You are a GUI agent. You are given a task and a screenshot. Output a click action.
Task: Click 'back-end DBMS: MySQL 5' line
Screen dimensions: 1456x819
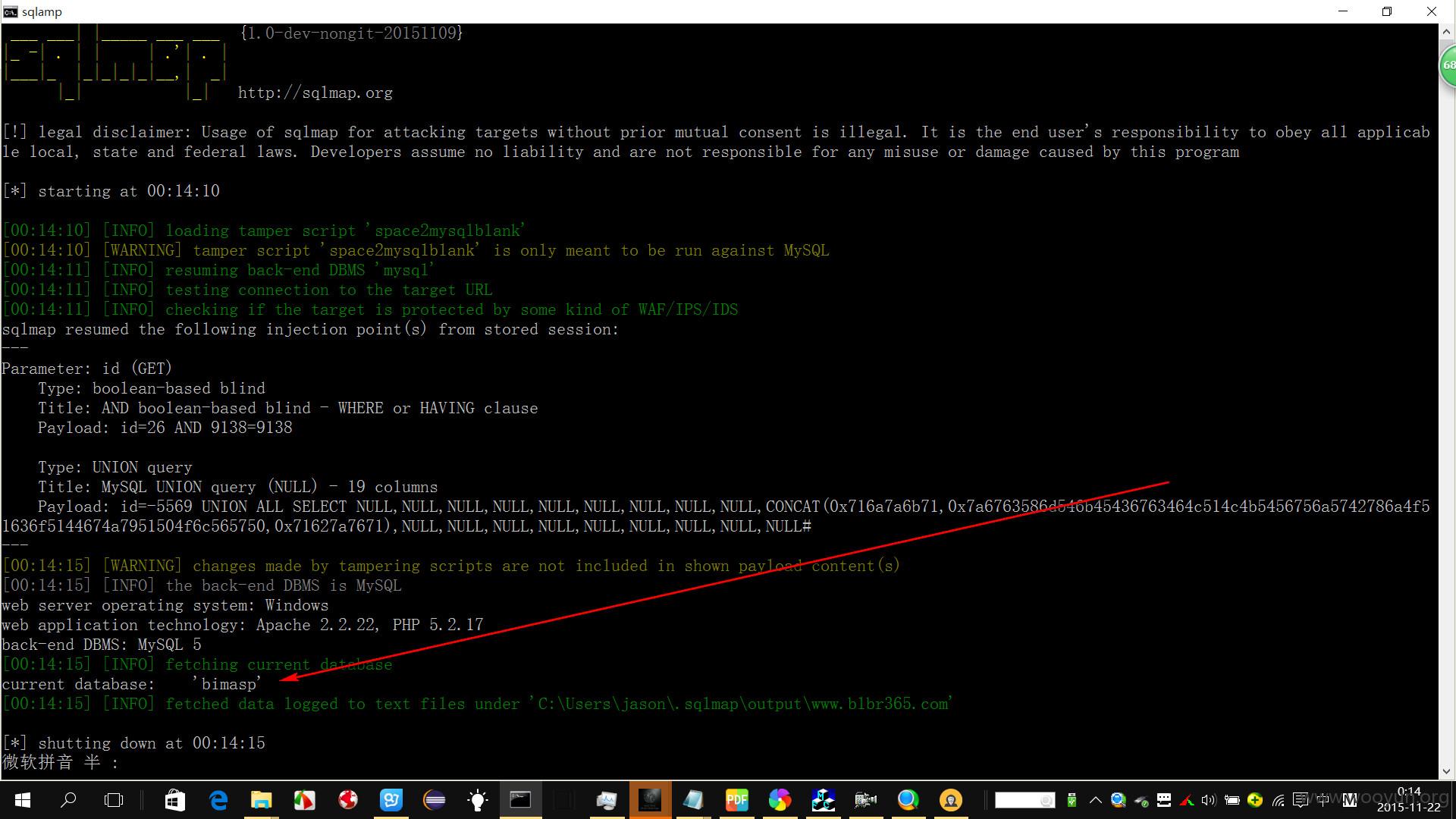pyautogui.click(x=102, y=645)
